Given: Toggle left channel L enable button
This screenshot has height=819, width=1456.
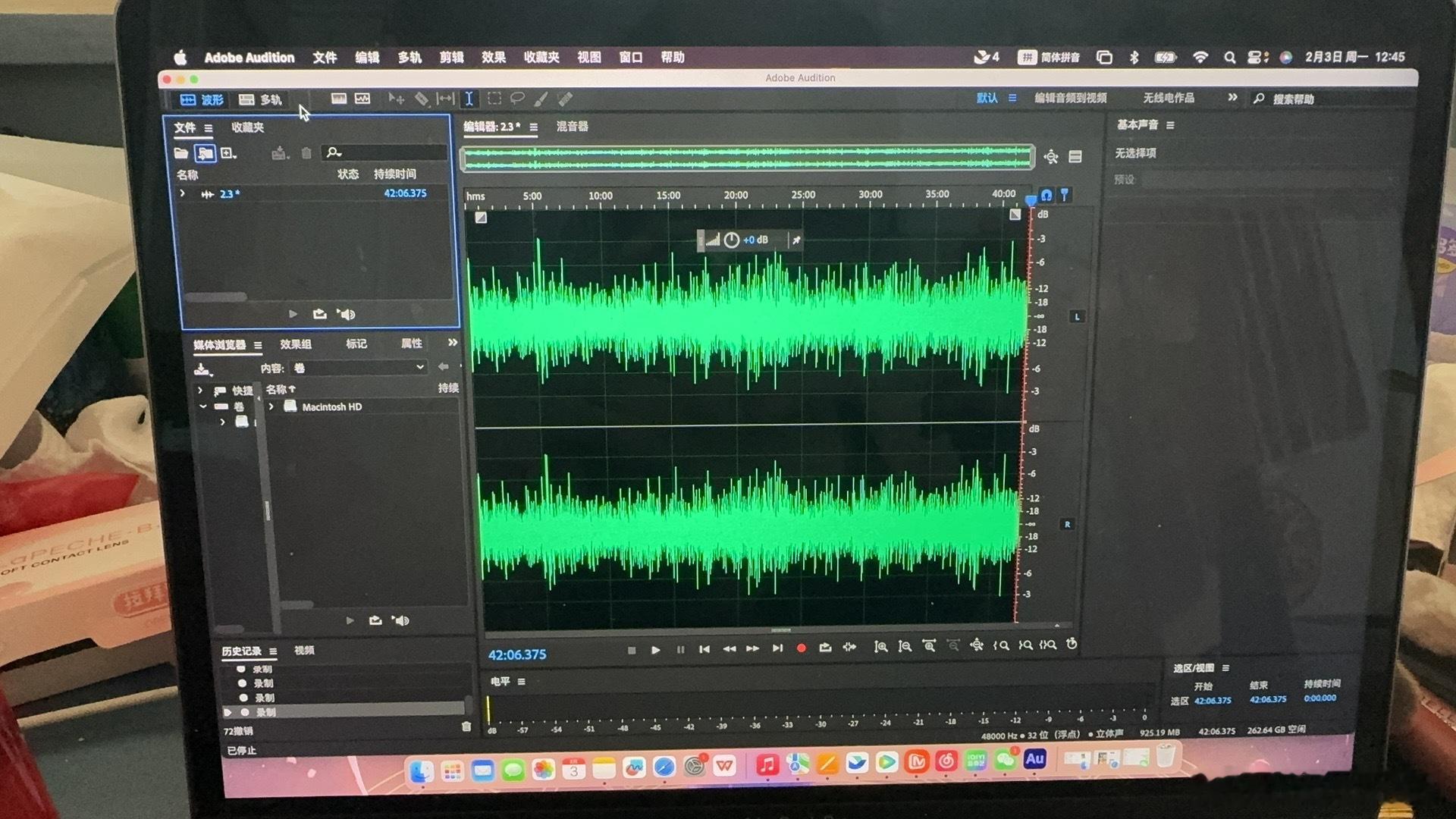Looking at the screenshot, I should pyautogui.click(x=1077, y=316).
